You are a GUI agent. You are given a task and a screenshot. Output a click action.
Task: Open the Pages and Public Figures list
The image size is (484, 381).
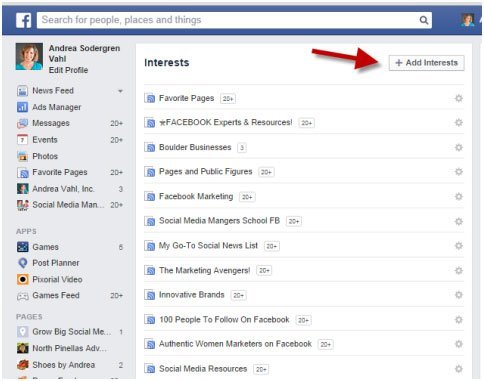(206, 172)
